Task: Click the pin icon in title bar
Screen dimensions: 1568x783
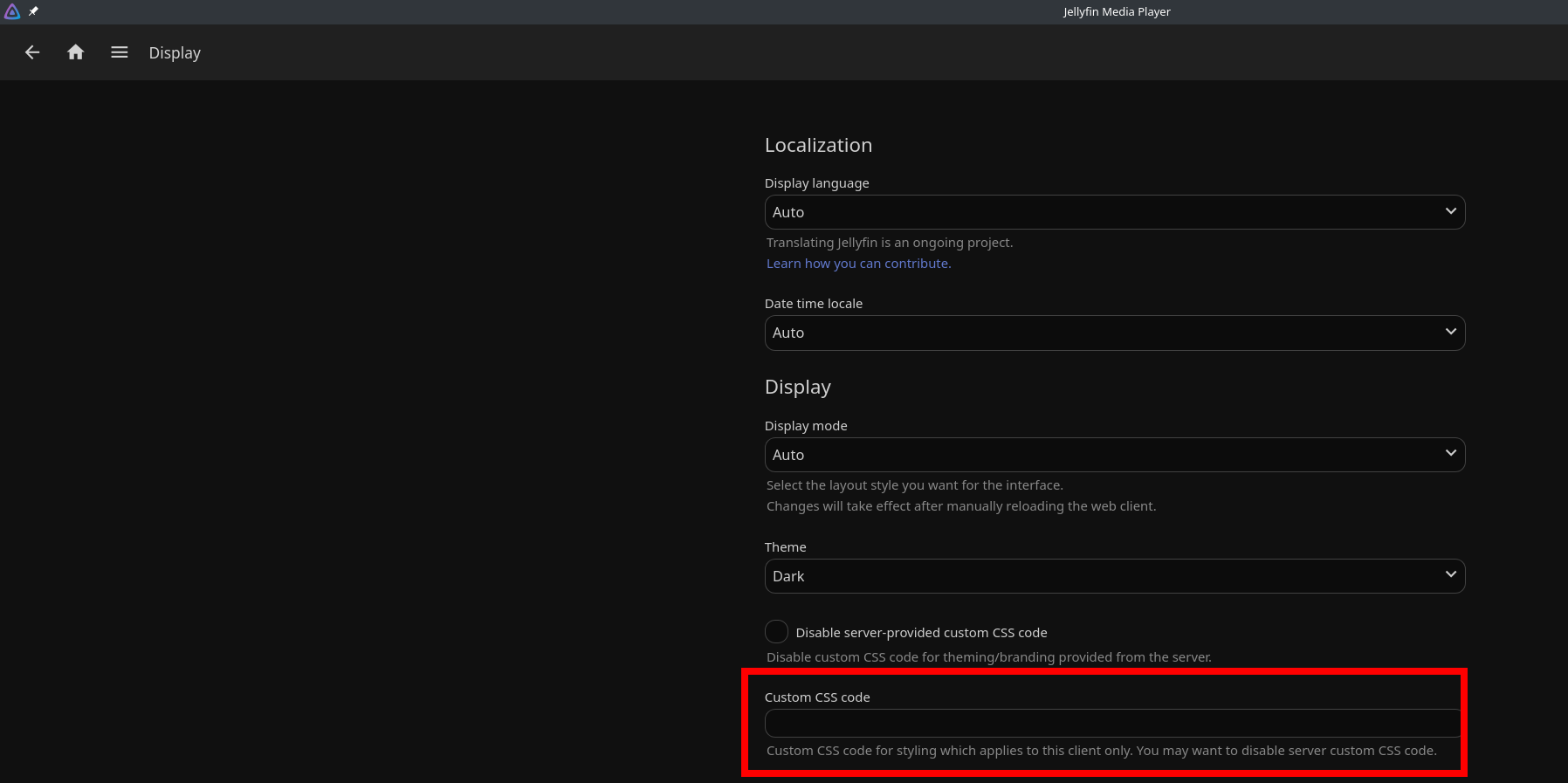Action: 34,11
